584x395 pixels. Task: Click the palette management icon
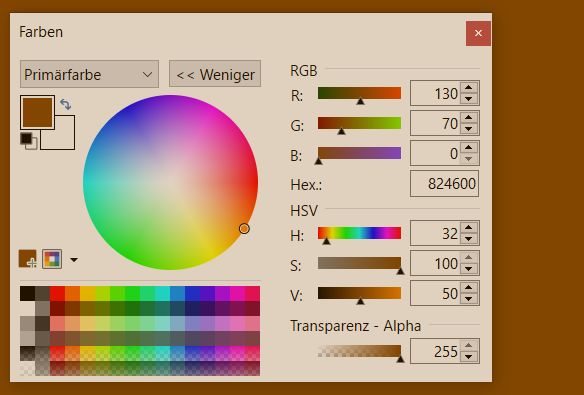click(x=52, y=259)
